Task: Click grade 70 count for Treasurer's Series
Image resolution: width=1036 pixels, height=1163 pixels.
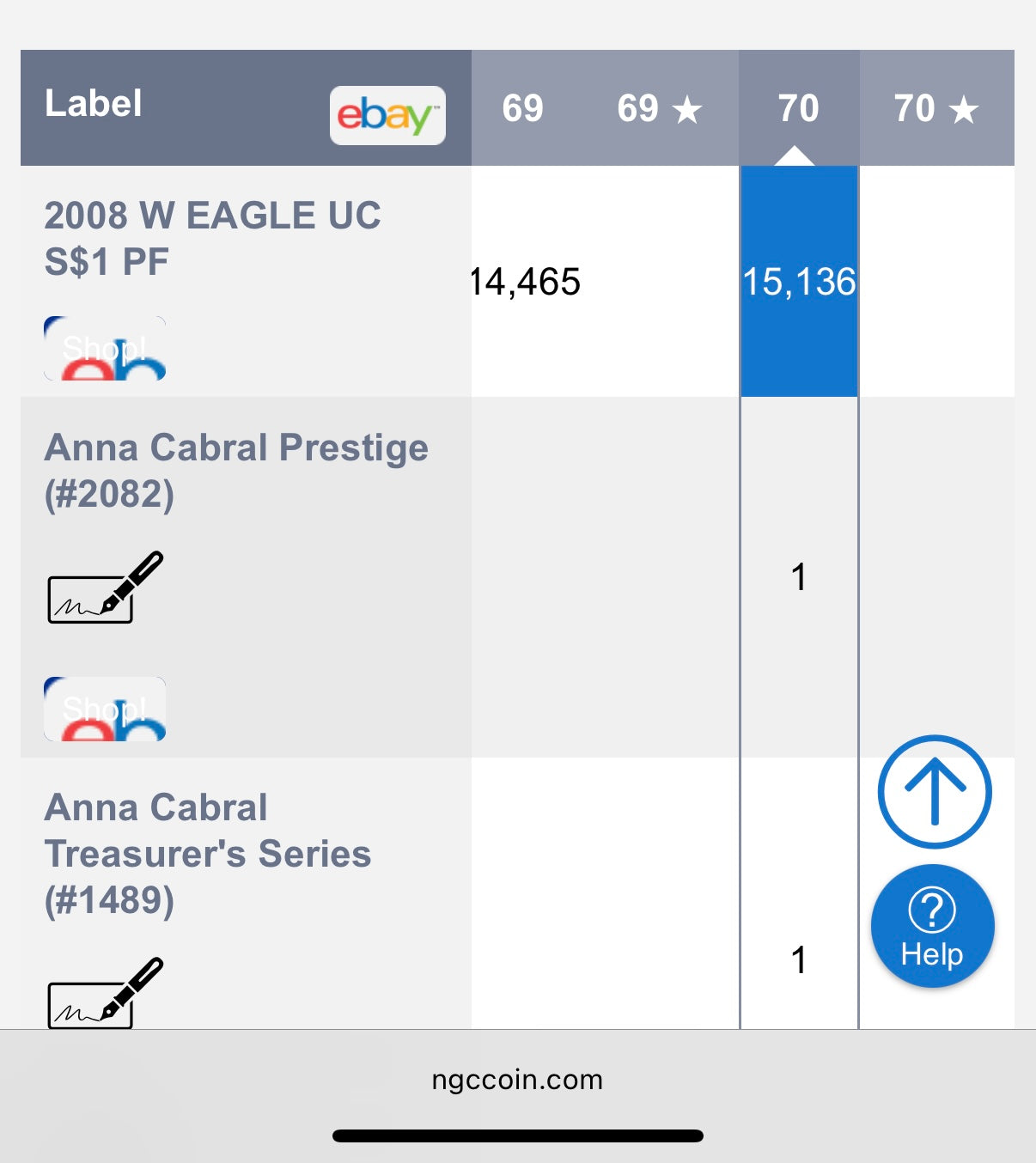Action: tap(799, 960)
